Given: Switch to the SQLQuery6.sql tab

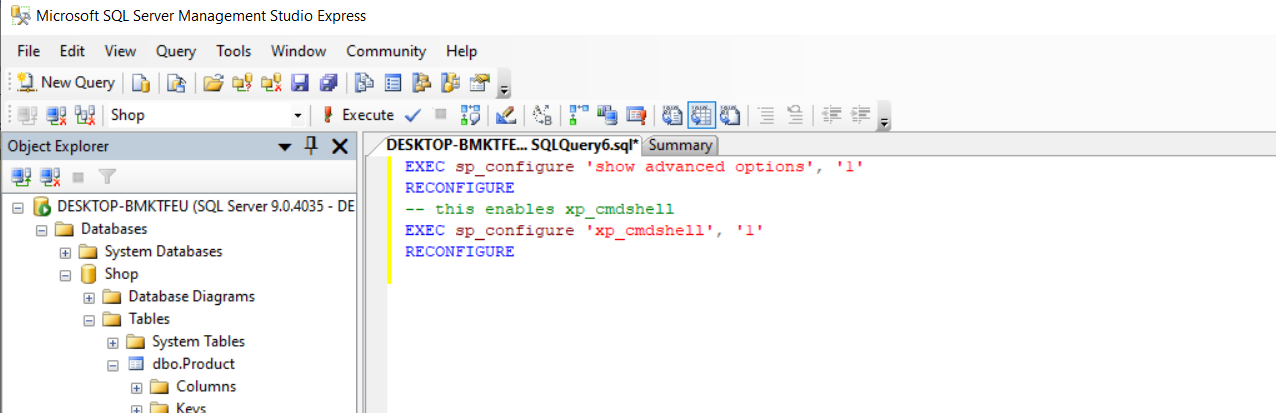Looking at the screenshot, I should pos(512,145).
